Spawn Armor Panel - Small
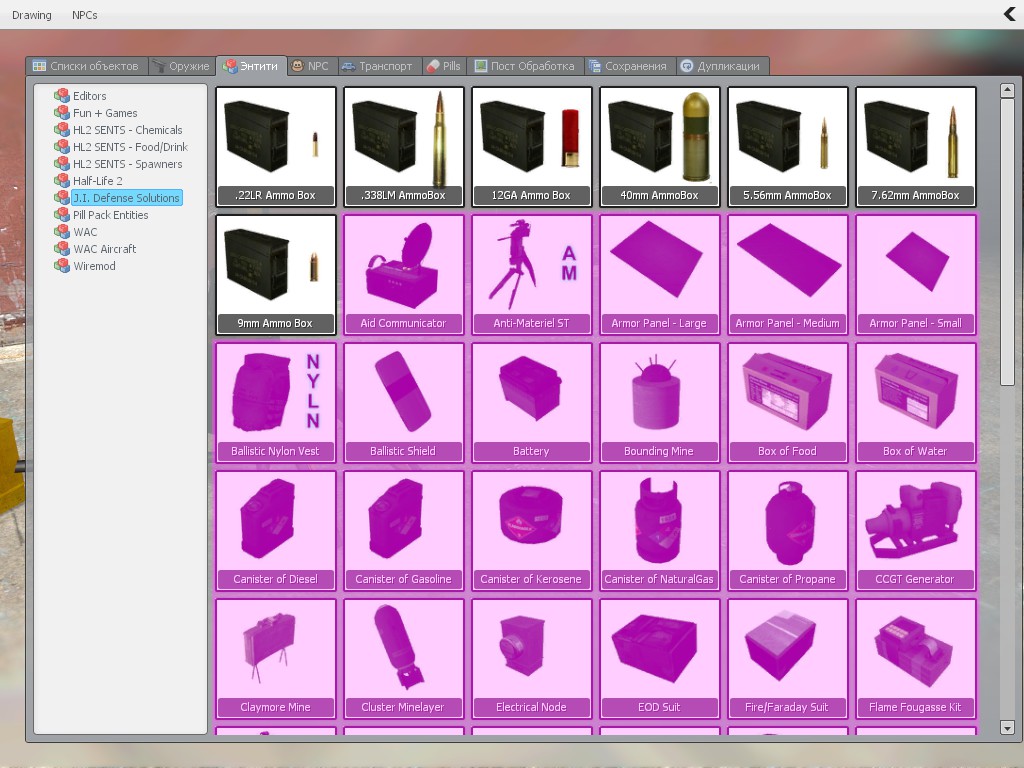Image resolution: width=1024 pixels, height=768 pixels. tap(916, 275)
